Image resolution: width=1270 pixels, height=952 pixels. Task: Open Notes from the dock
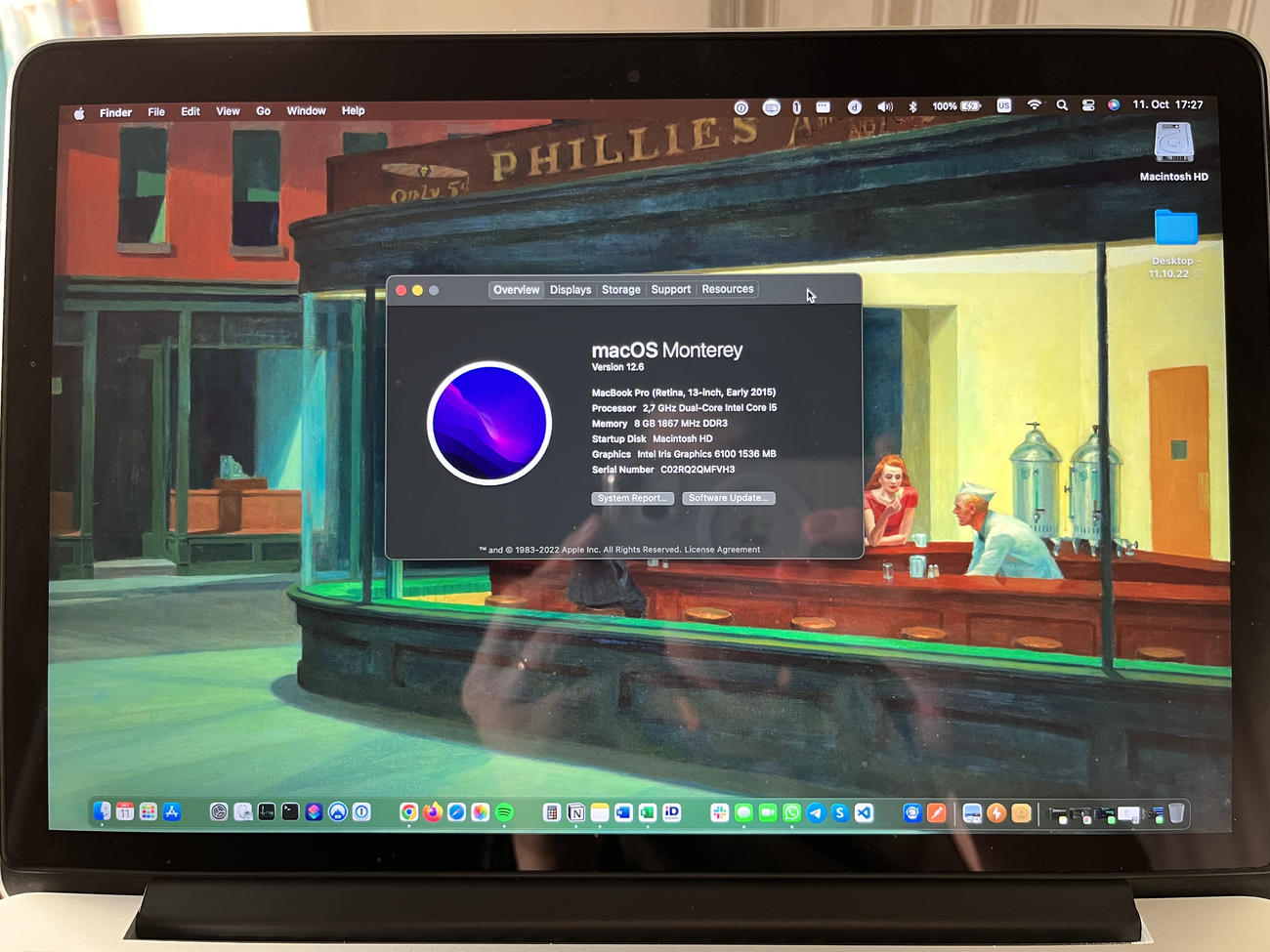click(x=600, y=812)
